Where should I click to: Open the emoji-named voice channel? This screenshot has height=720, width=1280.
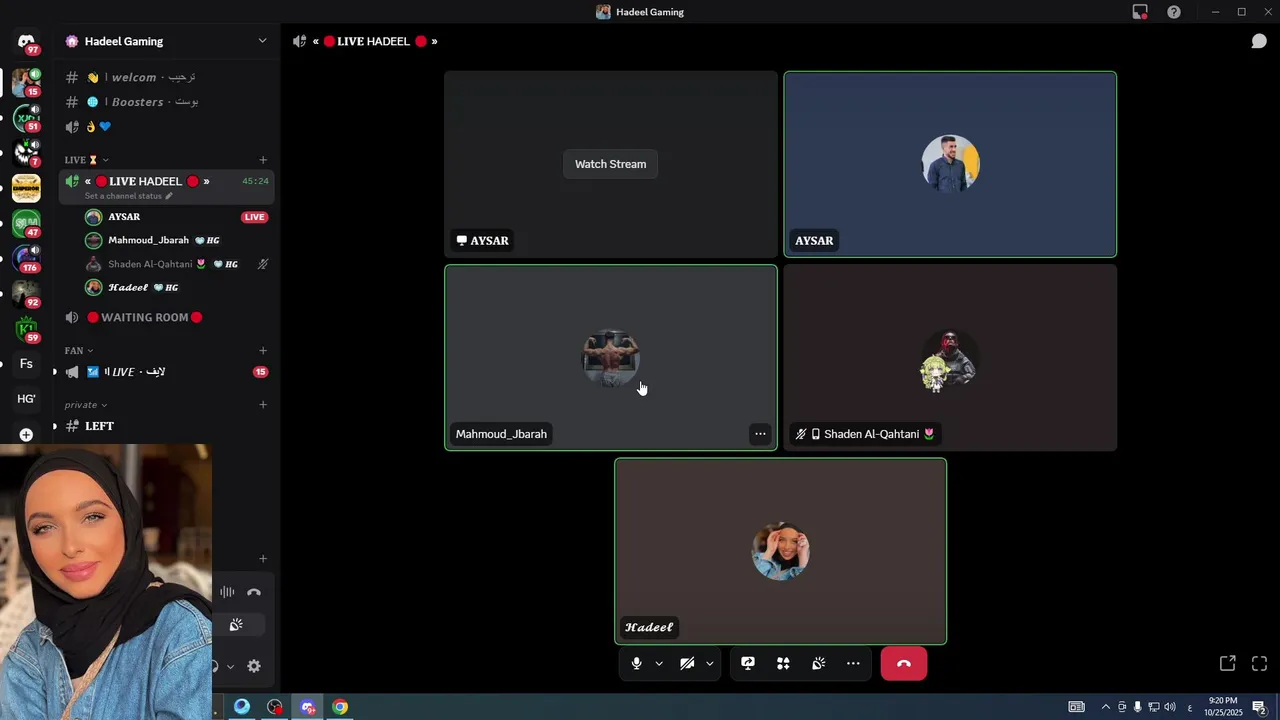[x=166, y=127]
